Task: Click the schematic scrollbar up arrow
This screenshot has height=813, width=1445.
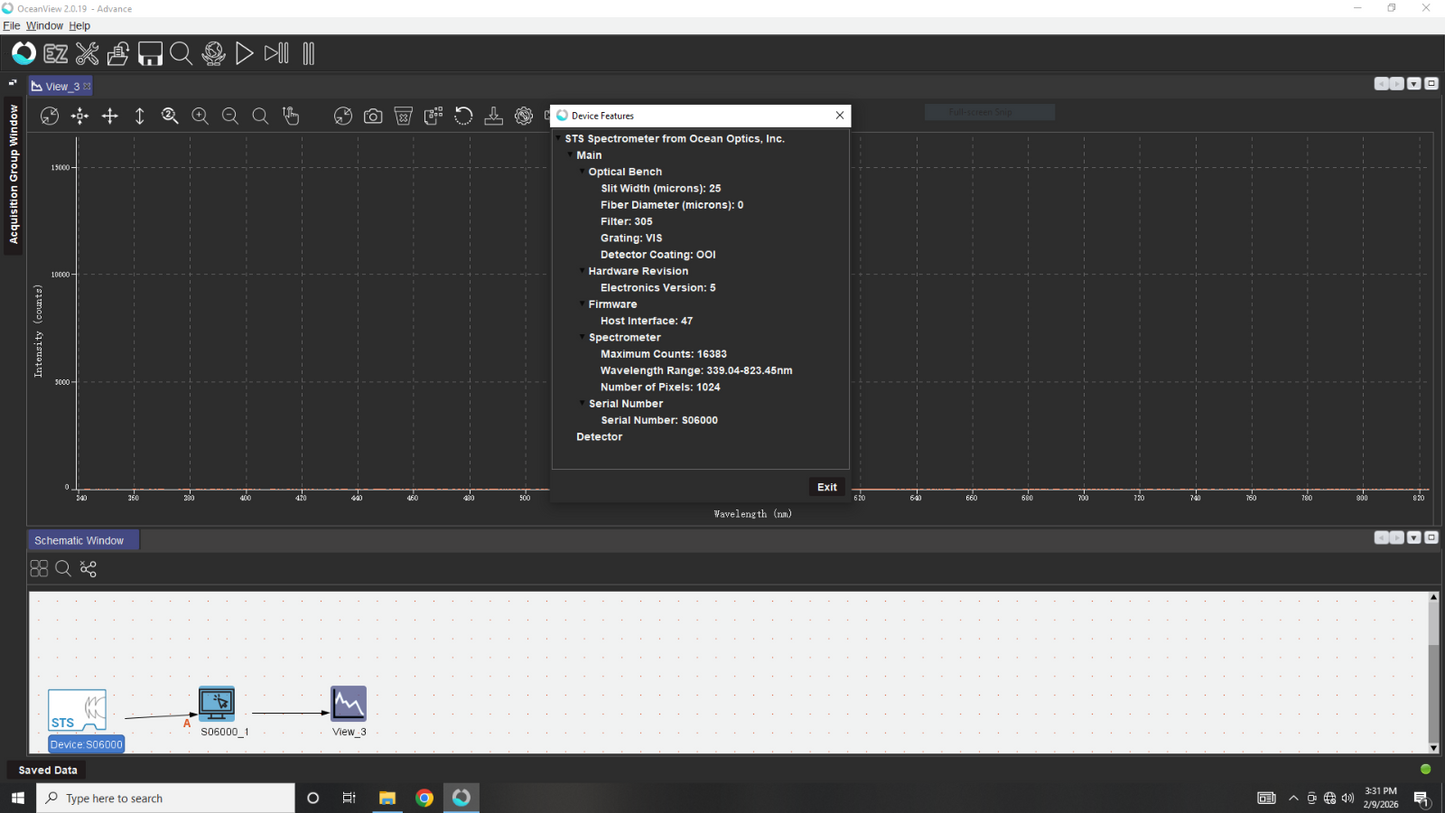Action: (1433, 597)
